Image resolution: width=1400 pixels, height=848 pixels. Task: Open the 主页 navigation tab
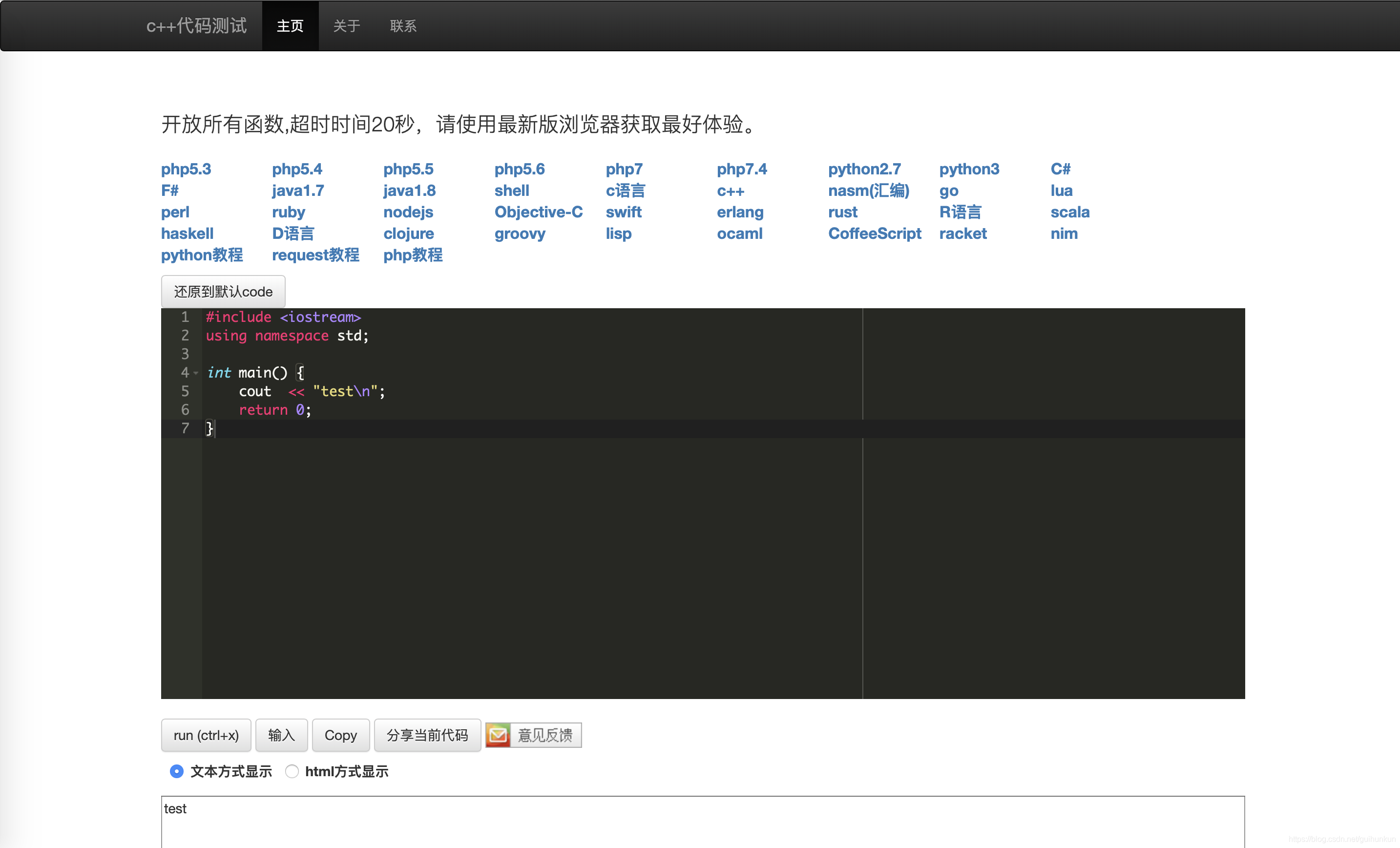pos(290,26)
